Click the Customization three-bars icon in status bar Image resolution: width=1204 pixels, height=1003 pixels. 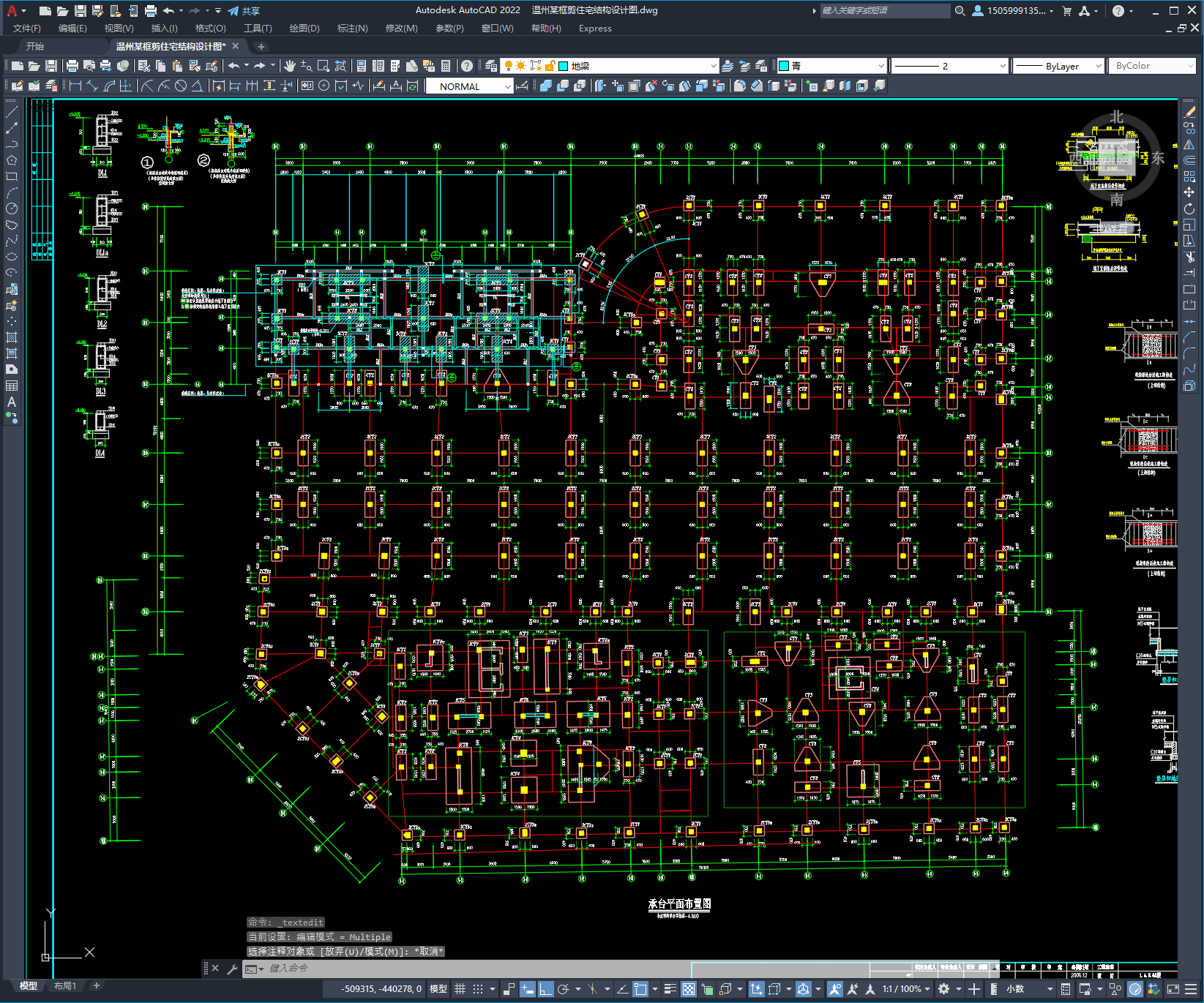pos(1191,989)
